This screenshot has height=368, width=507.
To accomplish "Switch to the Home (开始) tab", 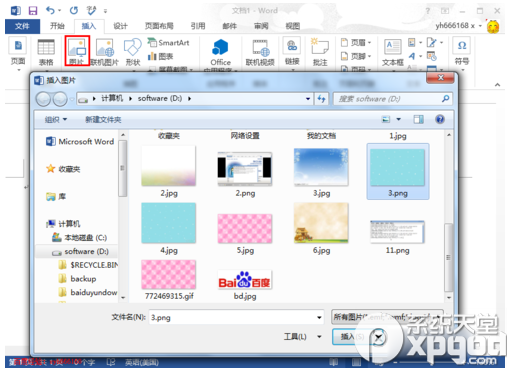I will point(57,26).
